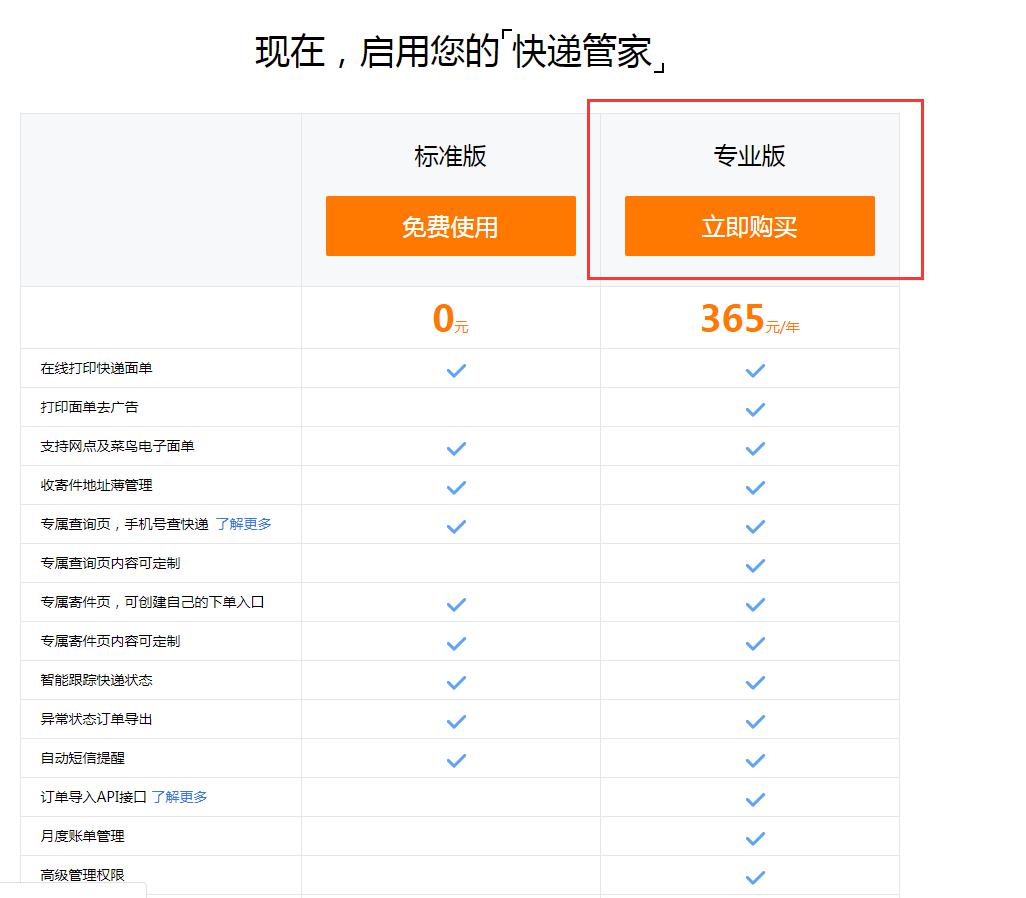Click the 365元/年 price text
Image resolution: width=1026 pixels, height=898 pixels.
click(x=749, y=319)
